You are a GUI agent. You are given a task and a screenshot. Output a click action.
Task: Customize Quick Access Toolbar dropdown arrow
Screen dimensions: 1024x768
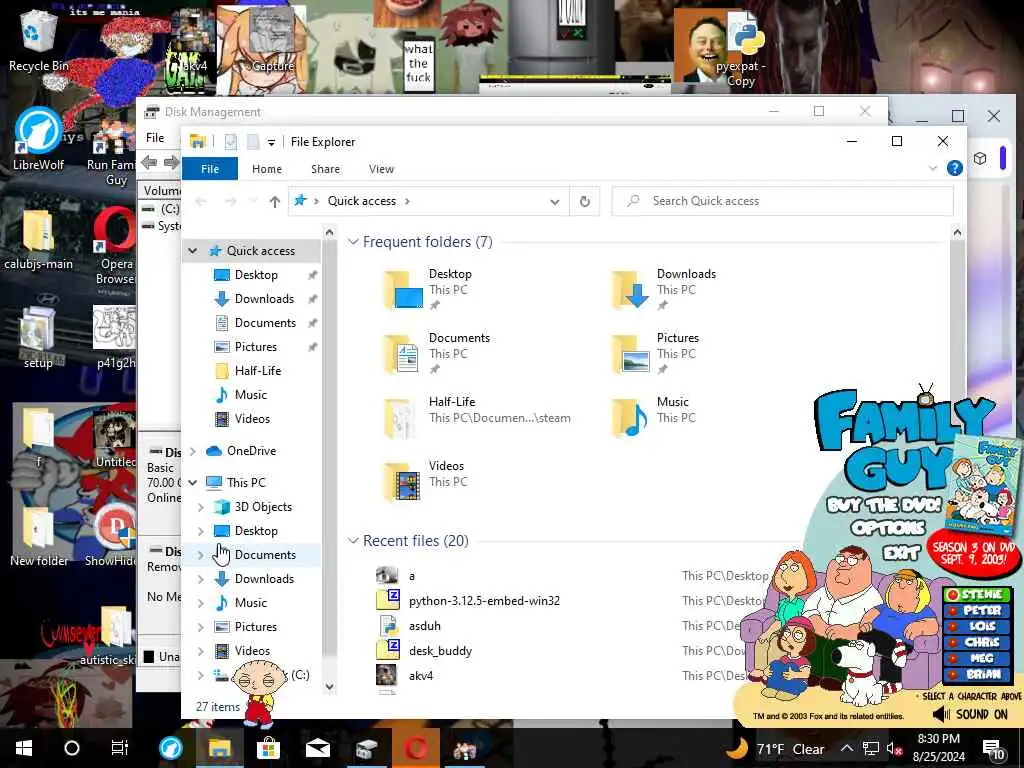271,142
